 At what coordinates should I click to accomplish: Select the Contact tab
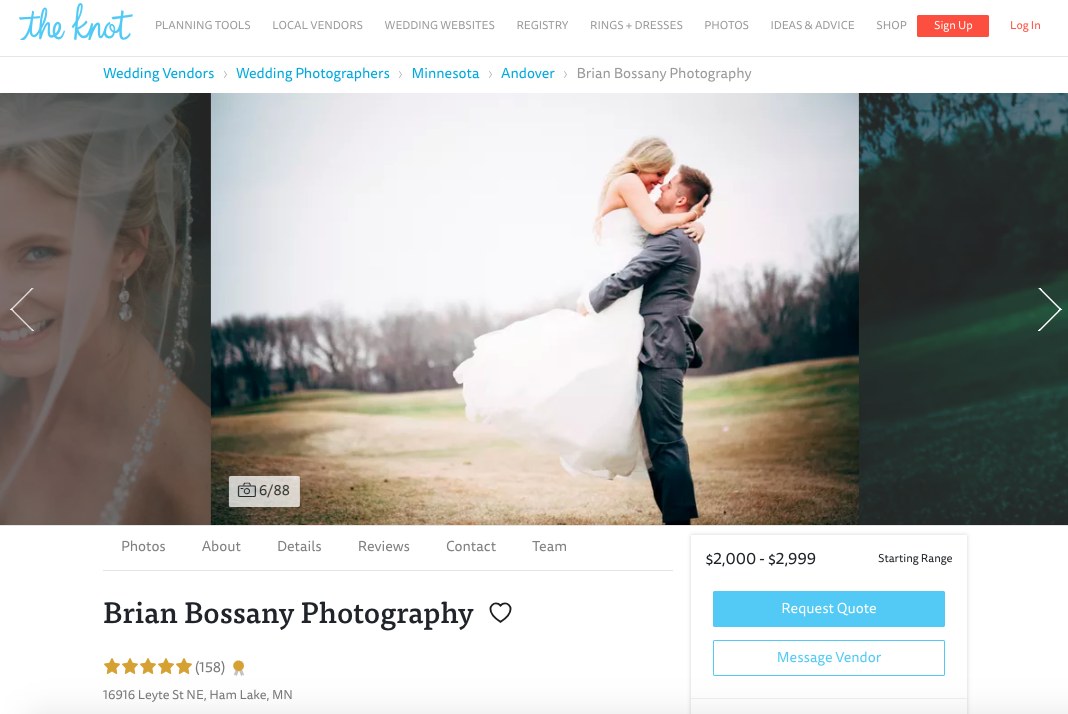[x=471, y=546]
